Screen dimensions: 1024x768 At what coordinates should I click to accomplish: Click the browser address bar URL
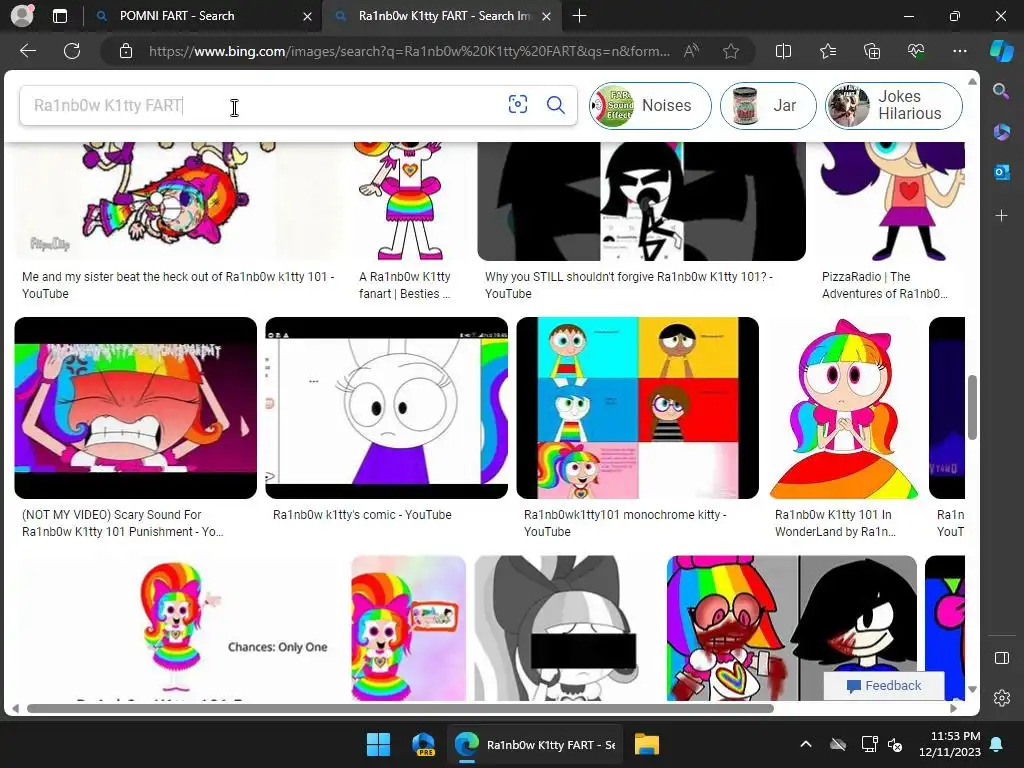(409, 51)
